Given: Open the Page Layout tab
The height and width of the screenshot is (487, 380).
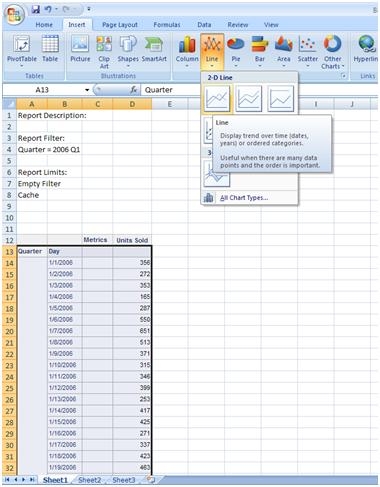Looking at the screenshot, I should pos(120,25).
